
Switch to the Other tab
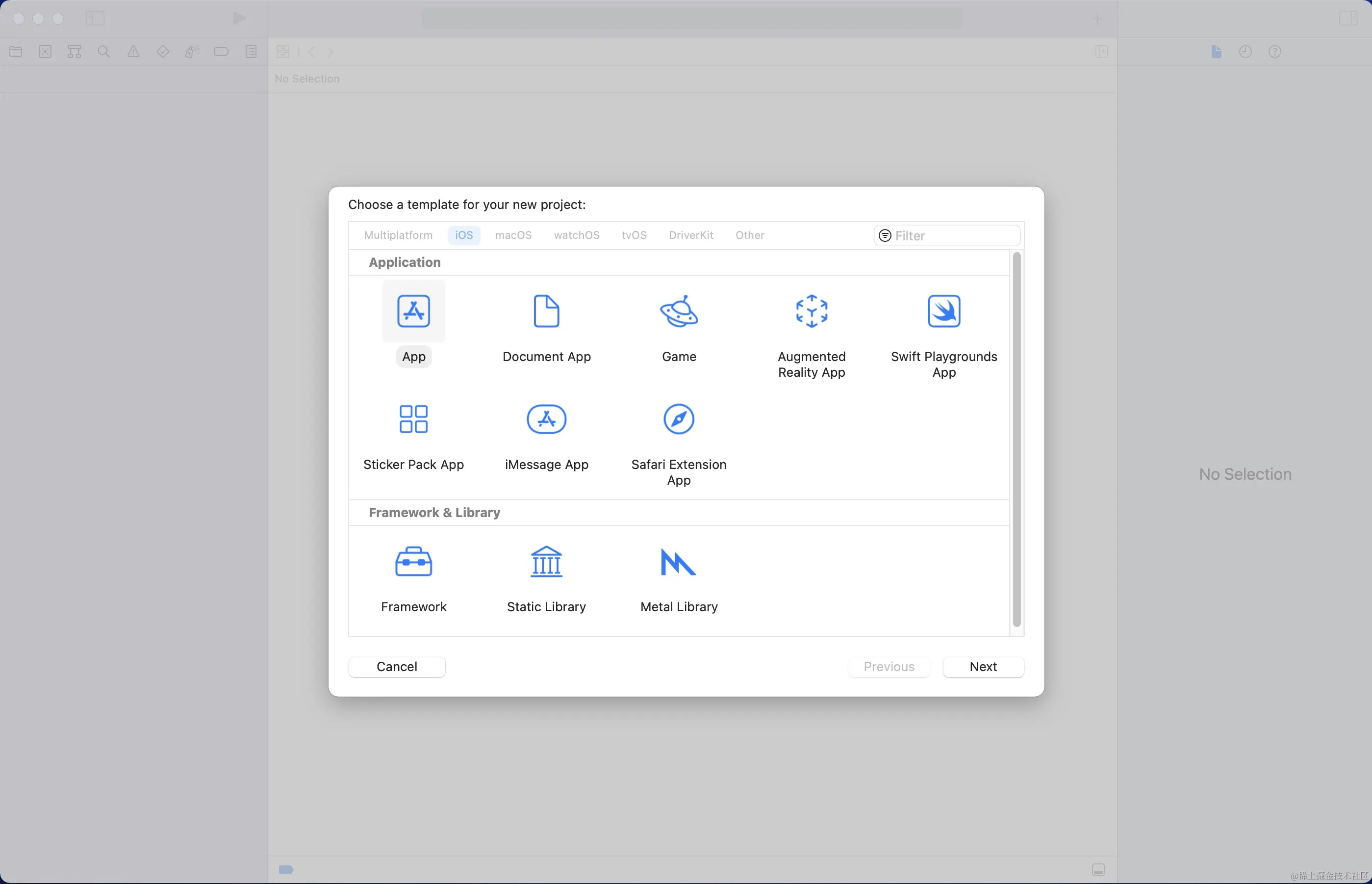tap(749, 235)
